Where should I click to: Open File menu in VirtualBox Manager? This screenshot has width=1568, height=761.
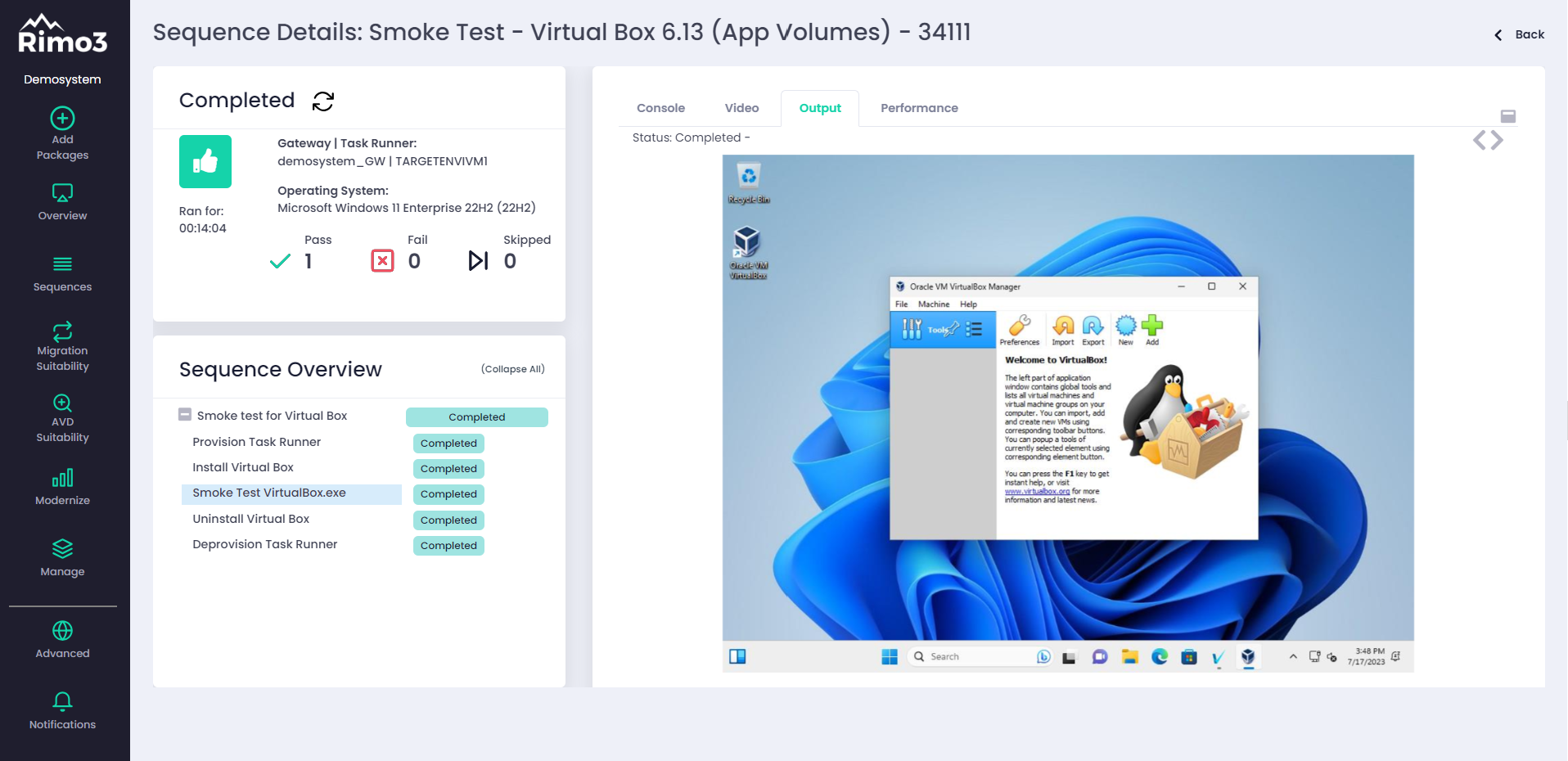point(901,304)
